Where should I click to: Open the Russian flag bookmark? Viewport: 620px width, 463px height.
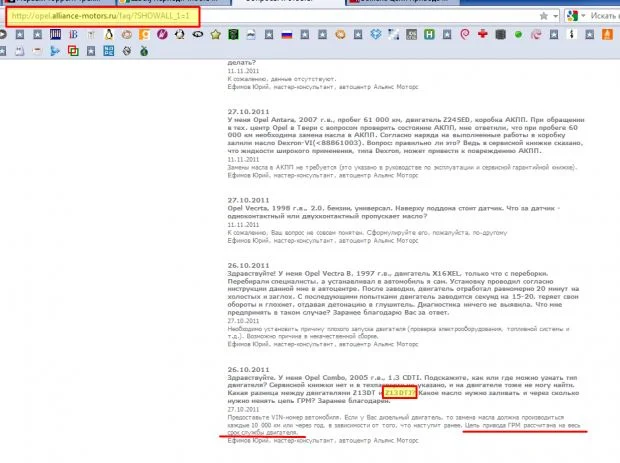pyautogui.click(x=287, y=34)
